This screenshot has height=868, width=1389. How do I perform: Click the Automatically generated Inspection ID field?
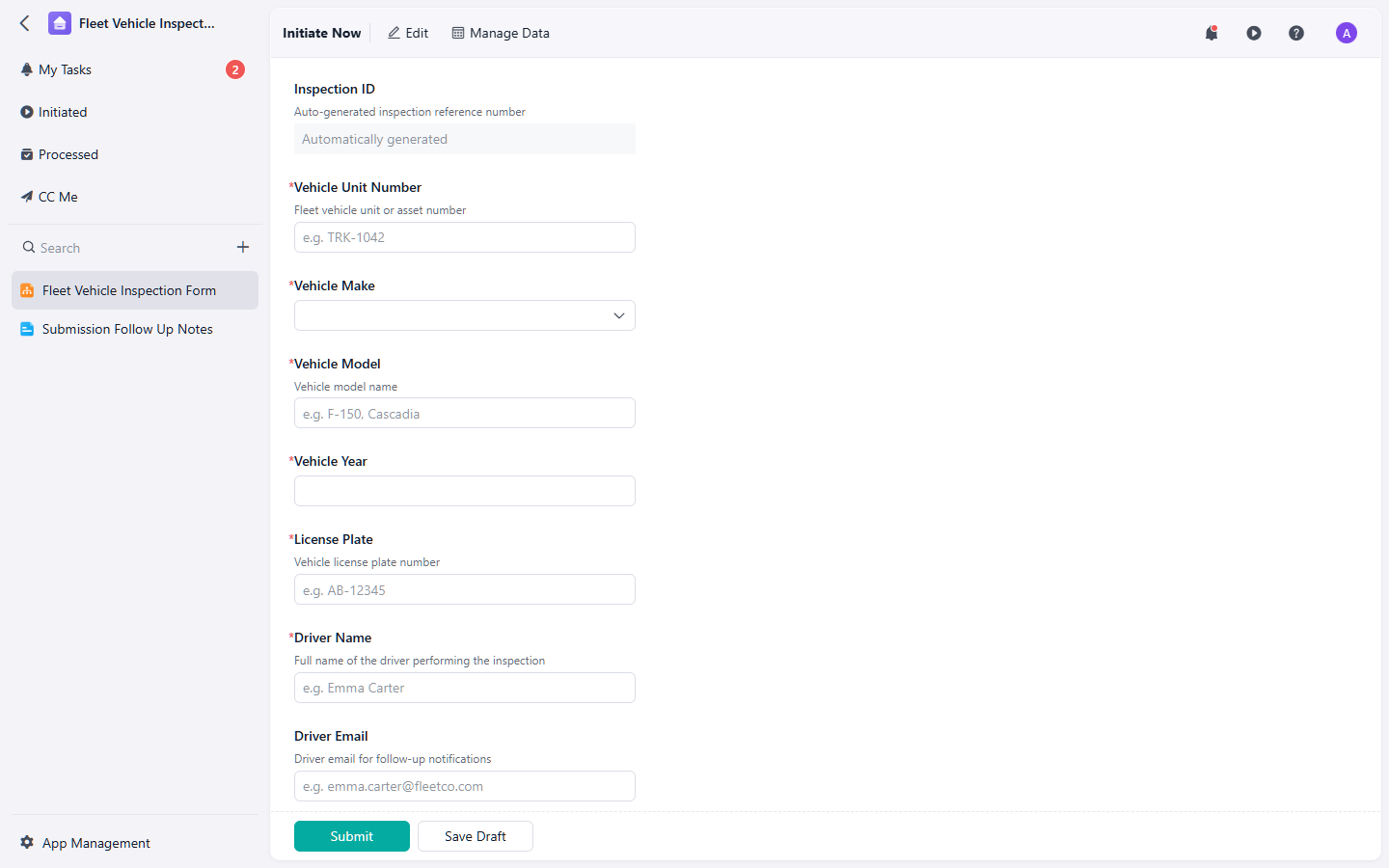[x=465, y=139]
